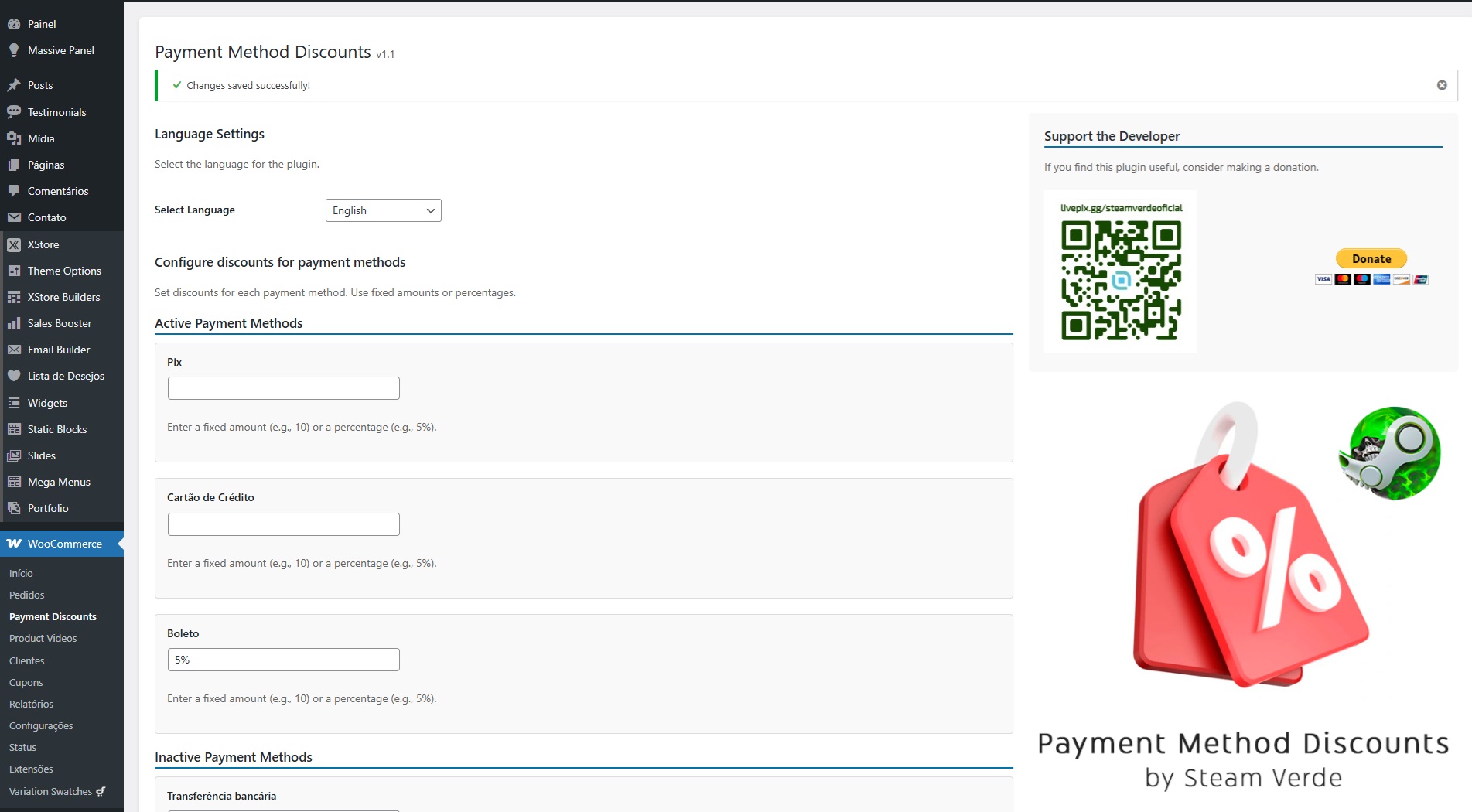This screenshot has height=812, width=1472.
Task: Click the Pix discount input field
Action: click(284, 388)
